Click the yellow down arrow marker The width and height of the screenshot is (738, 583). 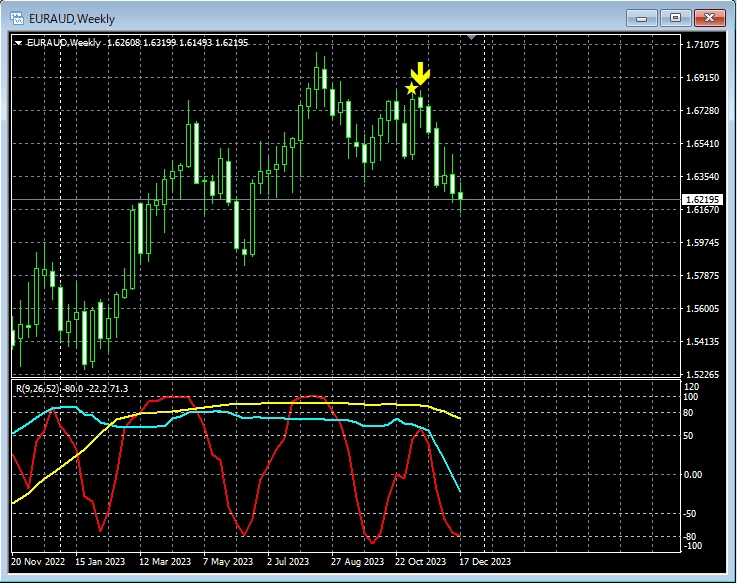pyautogui.click(x=421, y=73)
